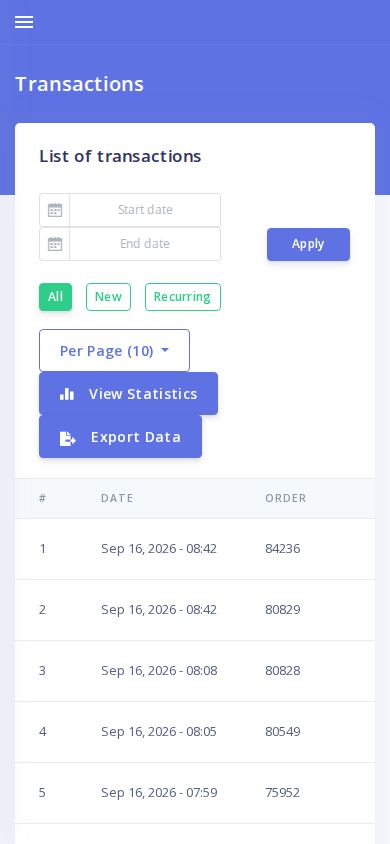390x844 pixels.
Task: Click the End date calendar icon
Action: click(55, 244)
